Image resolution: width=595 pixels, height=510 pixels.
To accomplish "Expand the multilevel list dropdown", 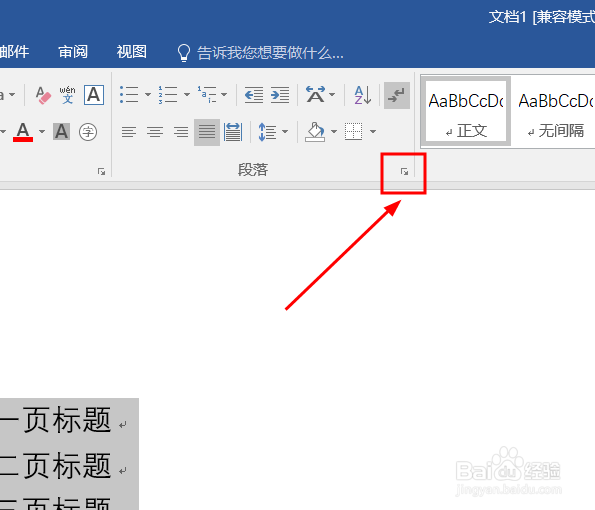I will [x=224, y=94].
